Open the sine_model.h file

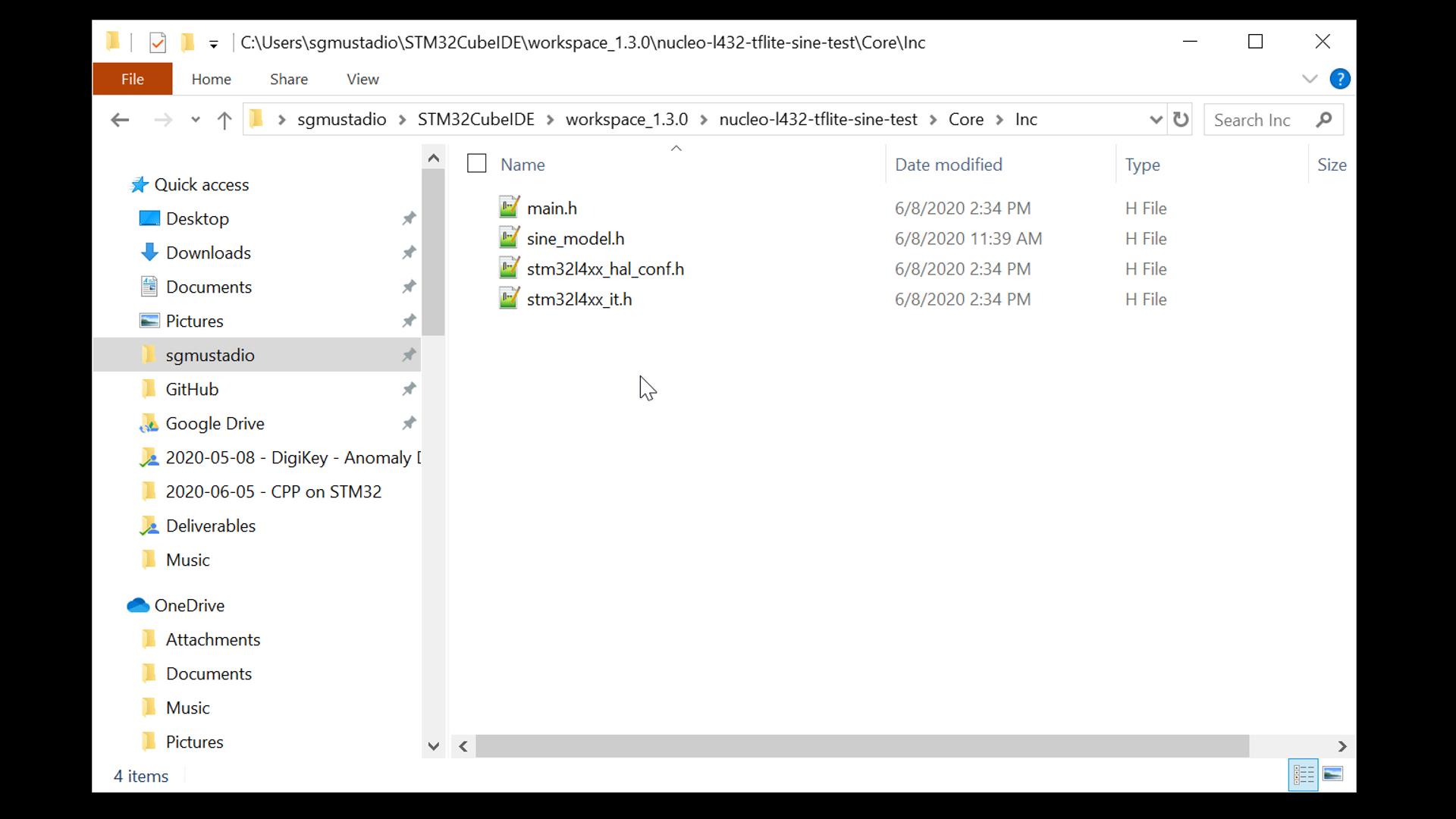point(575,238)
